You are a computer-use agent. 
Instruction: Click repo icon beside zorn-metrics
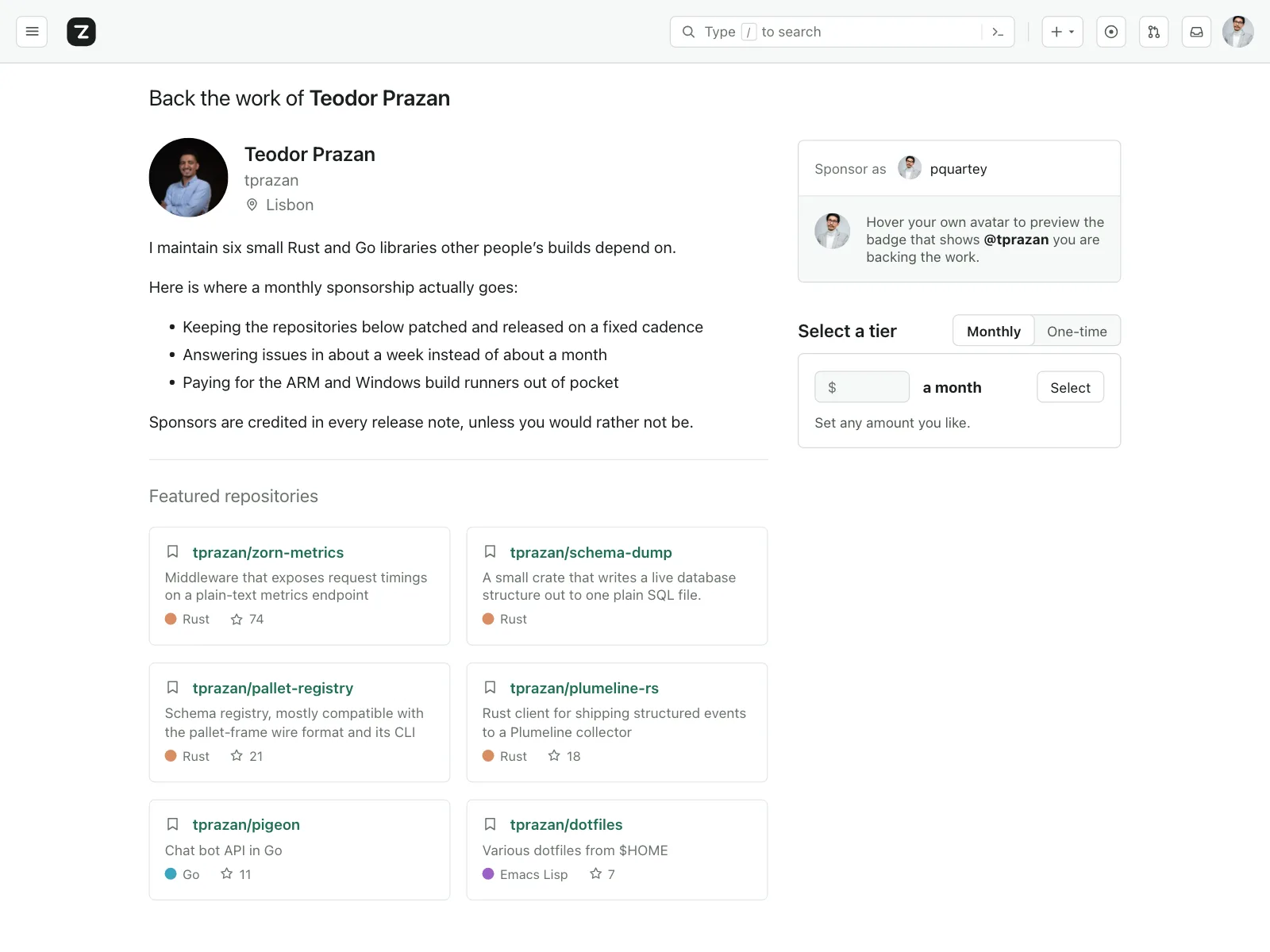click(x=172, y=551)
